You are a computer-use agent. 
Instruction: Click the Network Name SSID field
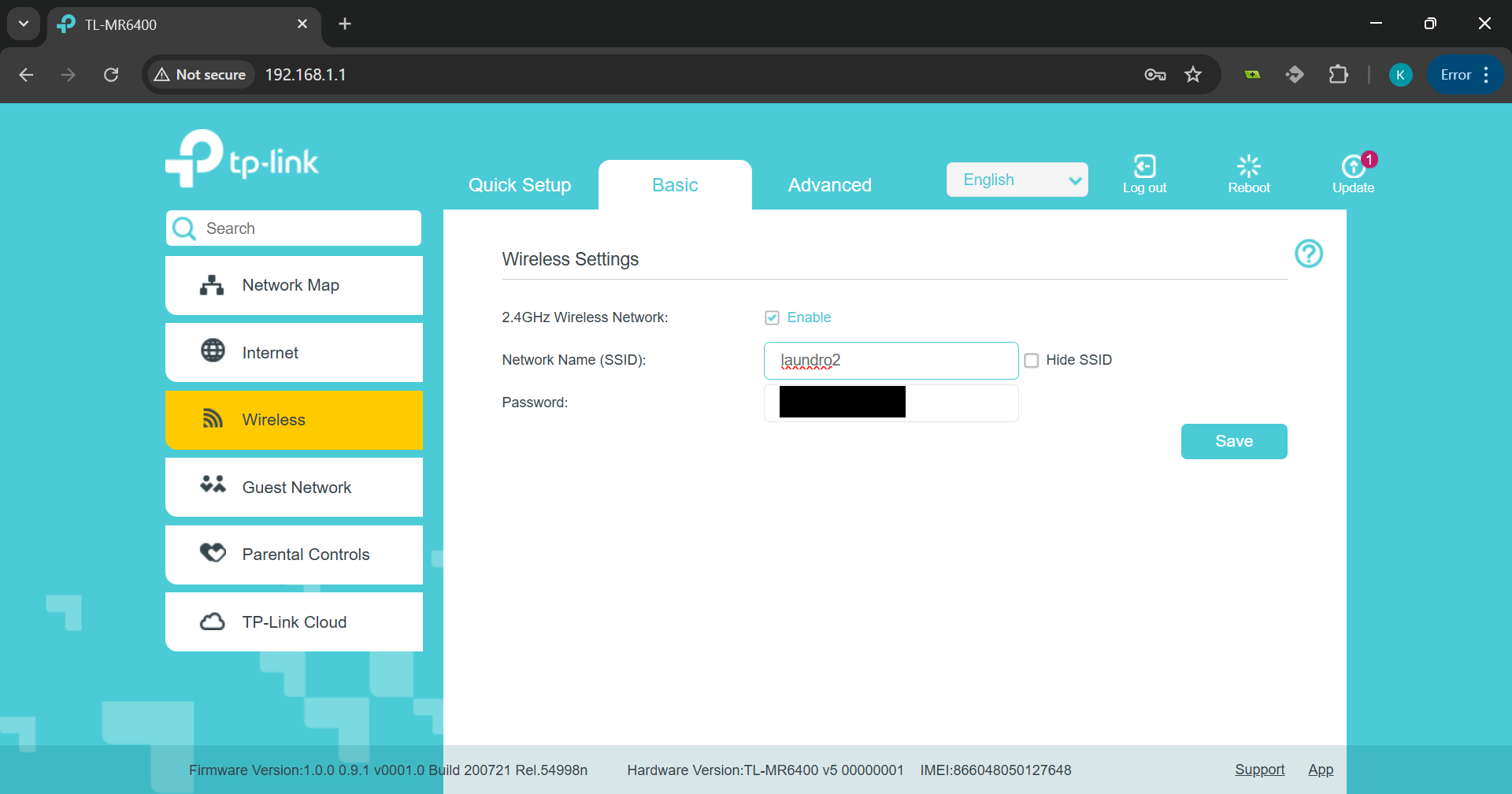pos(891,361)
